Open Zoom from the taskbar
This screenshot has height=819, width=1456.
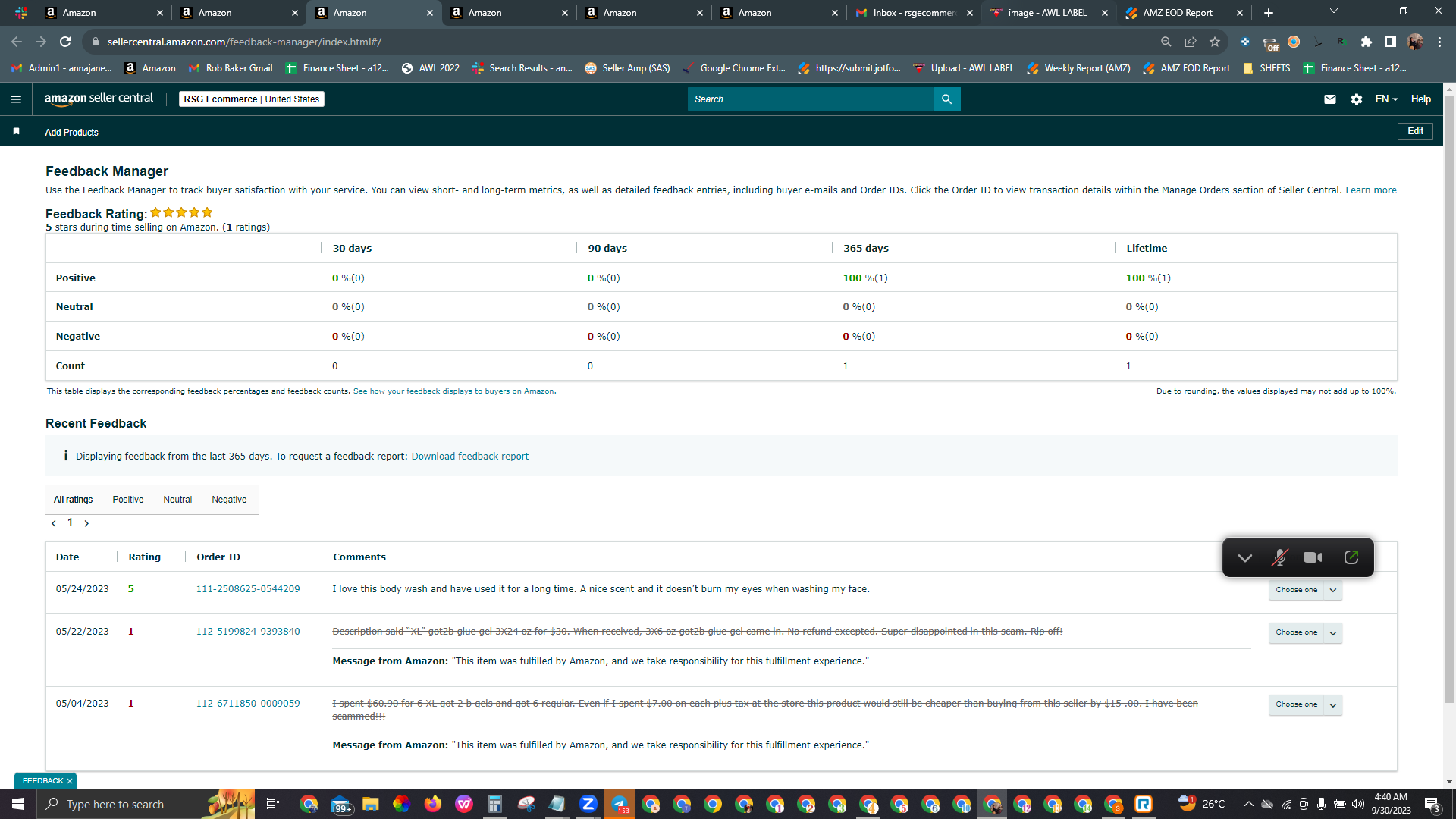click(588, 804)
